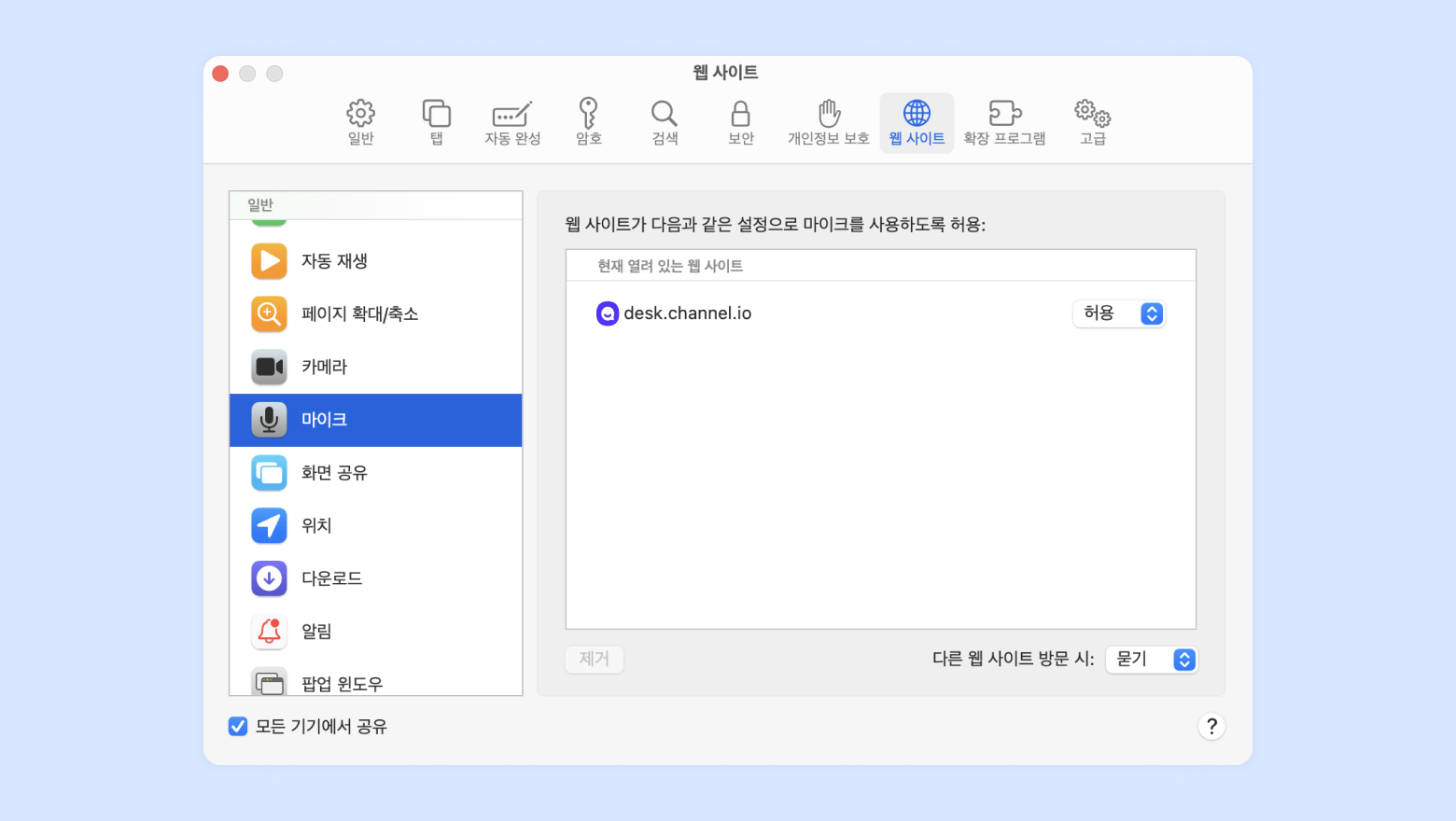Viewport: 1456px width, 821px height.
Task: Open the 허용 dropdown for desk.channel.io
Action: click(x=1119, y=313)
